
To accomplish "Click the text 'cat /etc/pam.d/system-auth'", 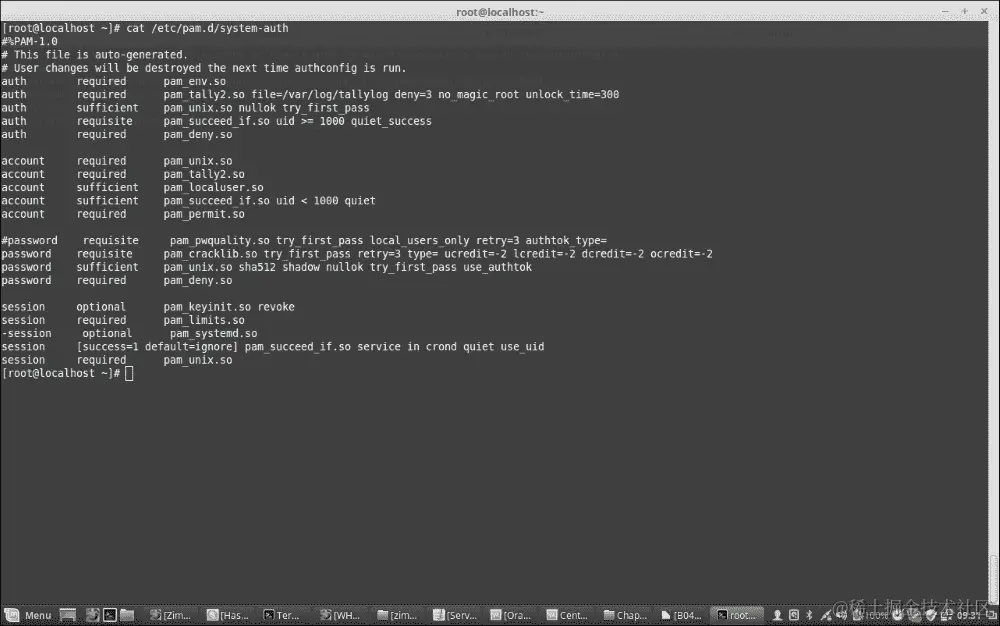I will click(207, 28).
